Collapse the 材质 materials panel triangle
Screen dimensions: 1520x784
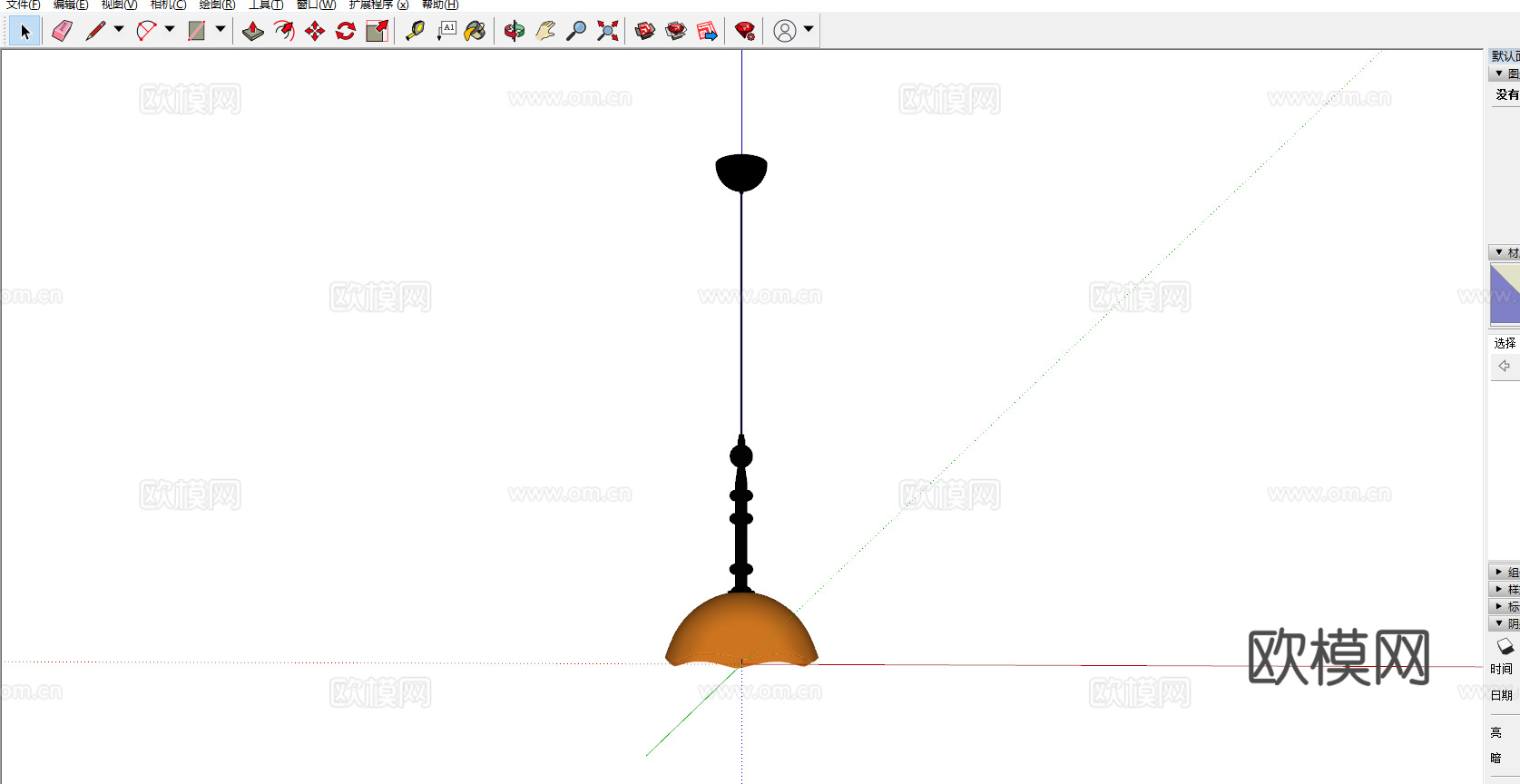coord(1499,252)
